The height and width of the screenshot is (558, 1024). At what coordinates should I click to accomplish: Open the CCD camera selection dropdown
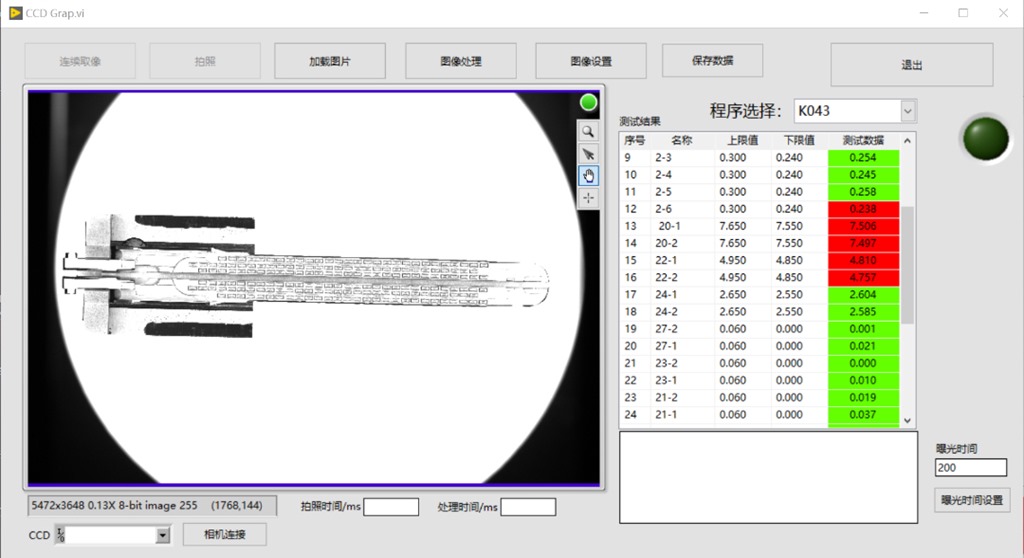tap(163, 535)
